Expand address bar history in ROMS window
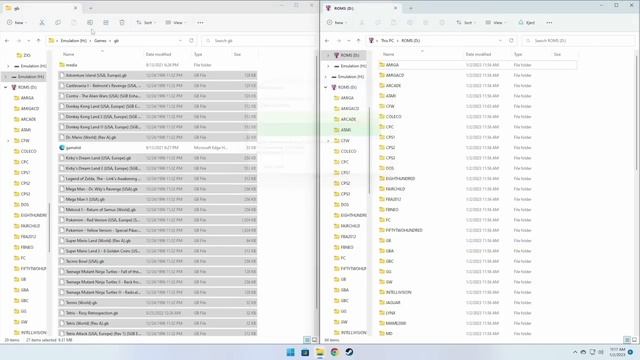 [500, 41]
